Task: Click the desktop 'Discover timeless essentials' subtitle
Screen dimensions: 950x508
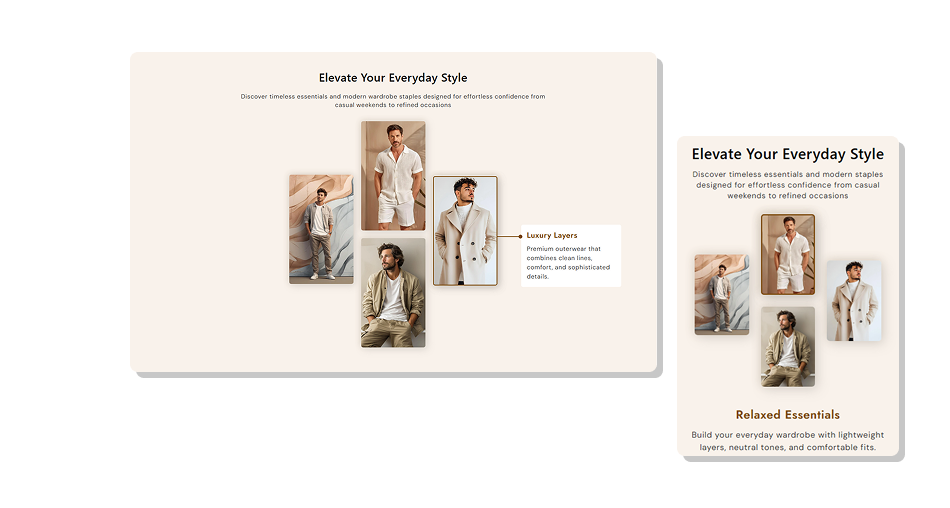Action: click(x=393, y=101)
